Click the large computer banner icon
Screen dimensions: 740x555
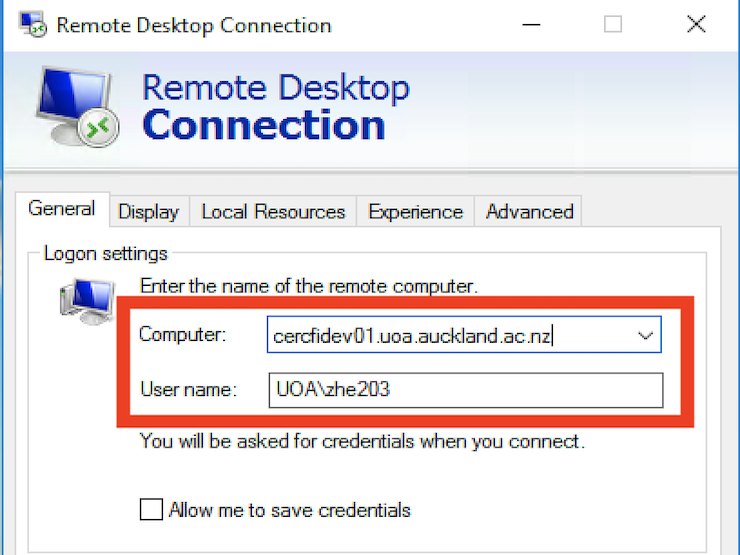78,109
